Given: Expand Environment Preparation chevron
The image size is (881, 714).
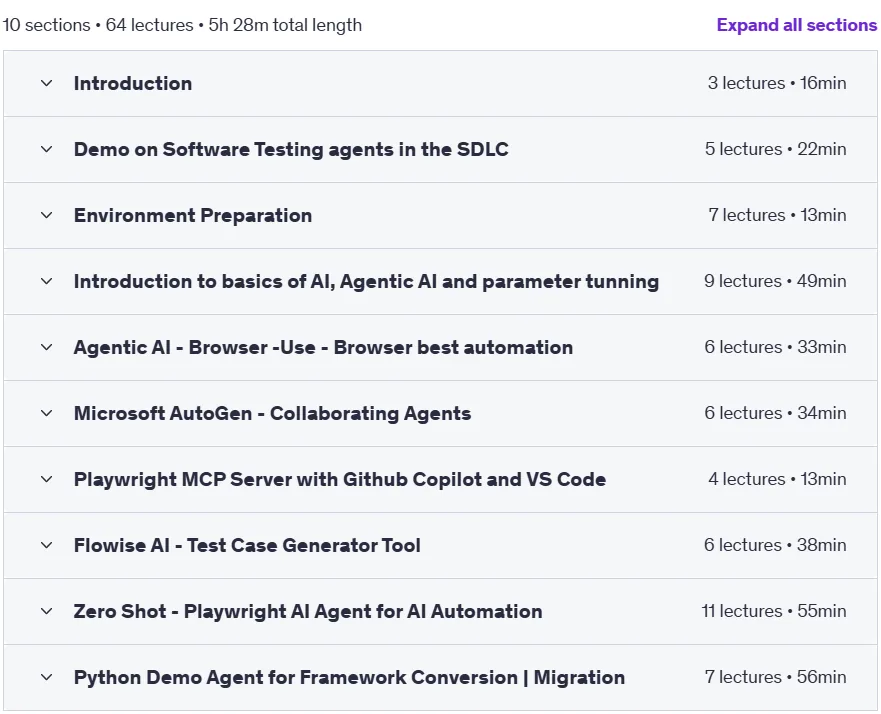Looking at the screenshot, I should [x=47, y=215].
